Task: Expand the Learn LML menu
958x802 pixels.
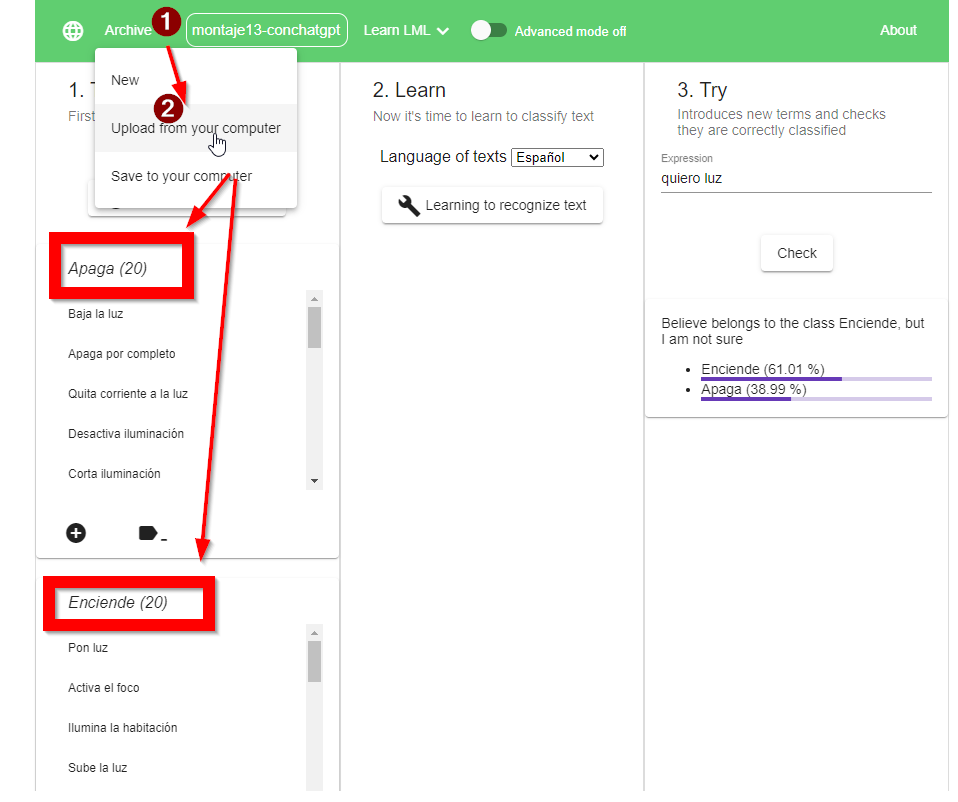Action: 406,30
